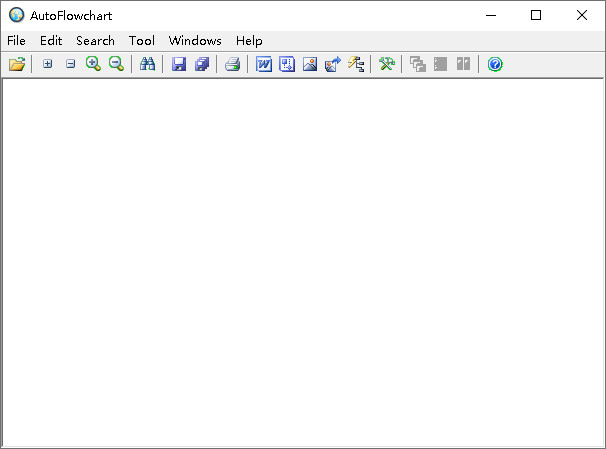Screen dimensions: 606x449
Task: Minimize the AutoFlowchart window
Action: coord(491,15)
